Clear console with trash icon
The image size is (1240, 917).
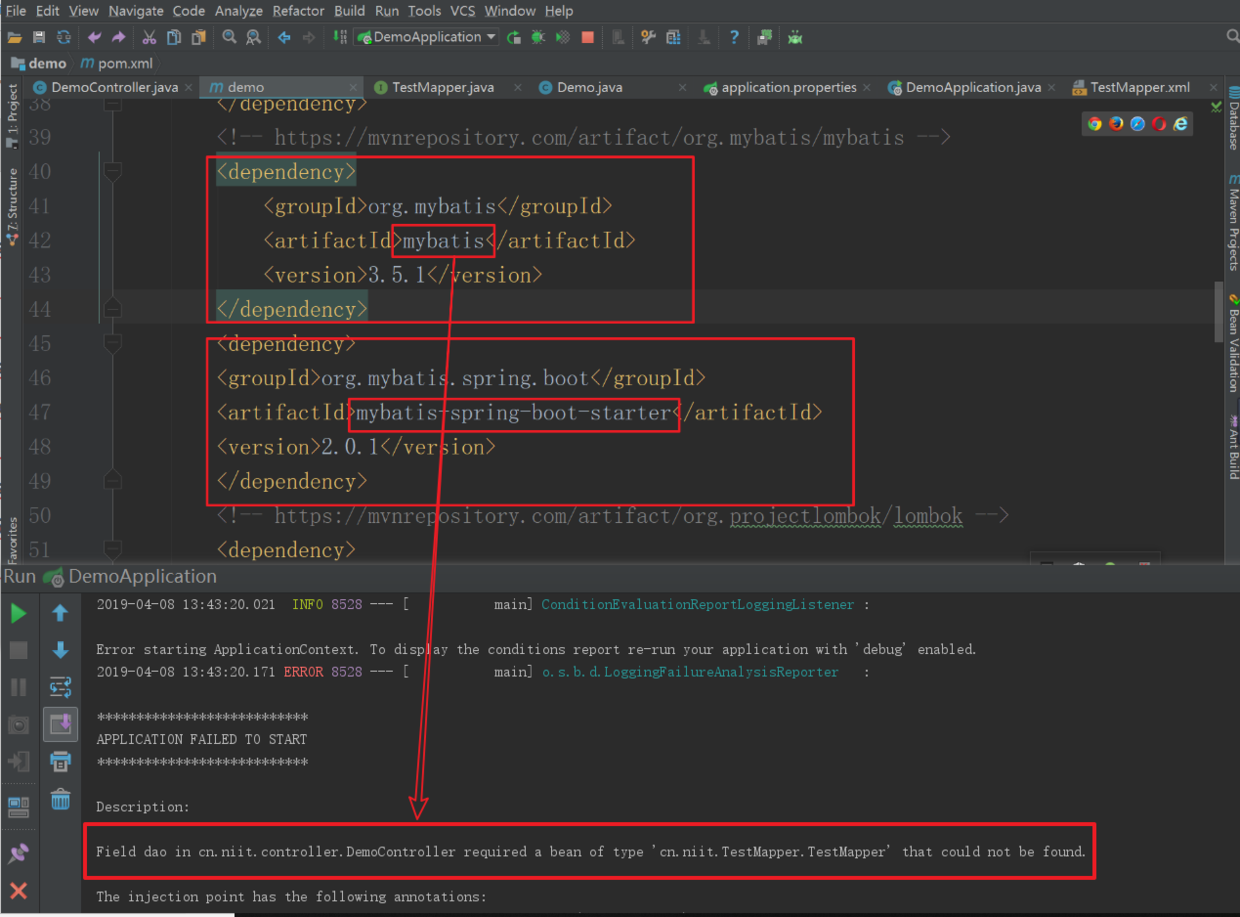60,798
